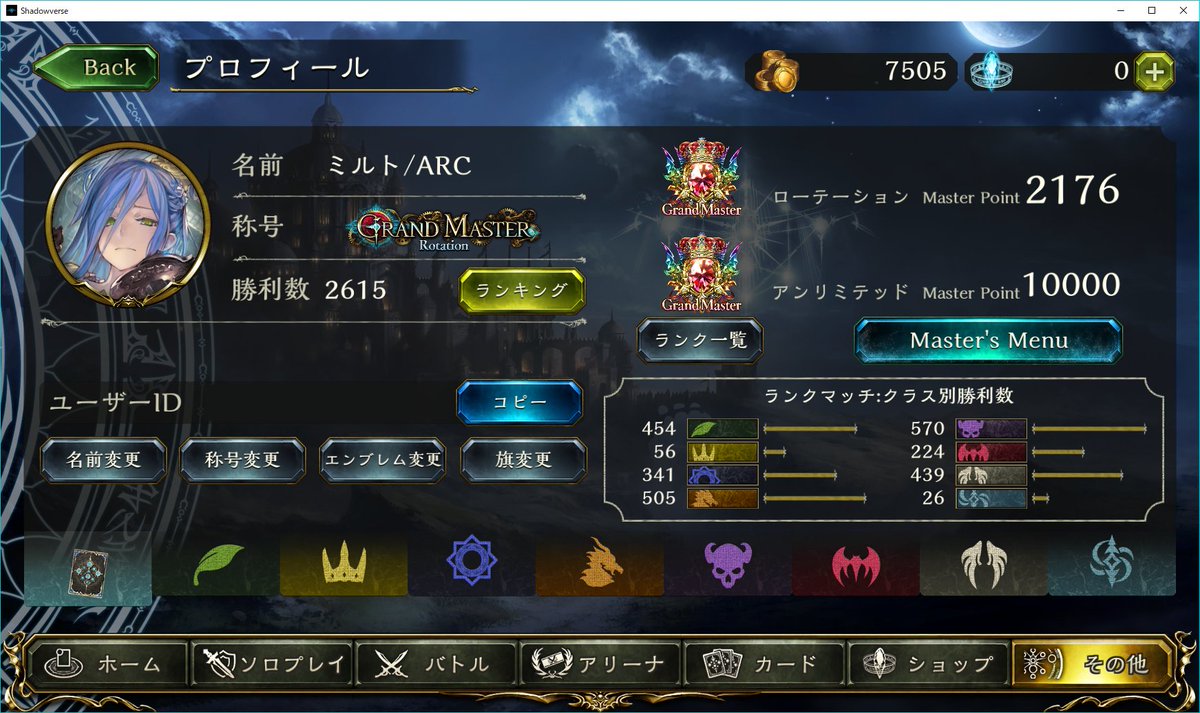Open the card sleeve overview tab
The height and width of the screenshot is (713, 1200).
pyautogui.click(x=88, y=570)
